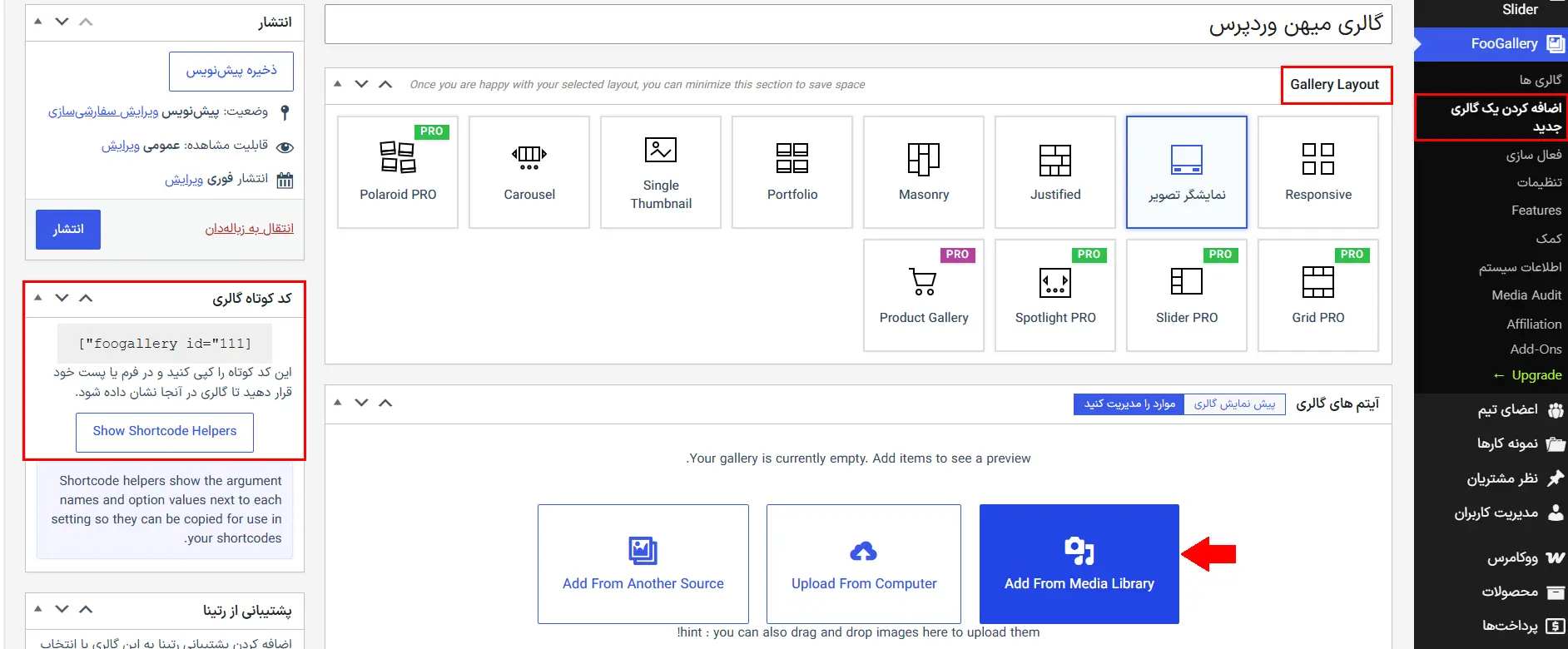Viewport: 1568px width, 649px height.
Task: Select the Slider PRO layout
Action: tap(1187, 295)
